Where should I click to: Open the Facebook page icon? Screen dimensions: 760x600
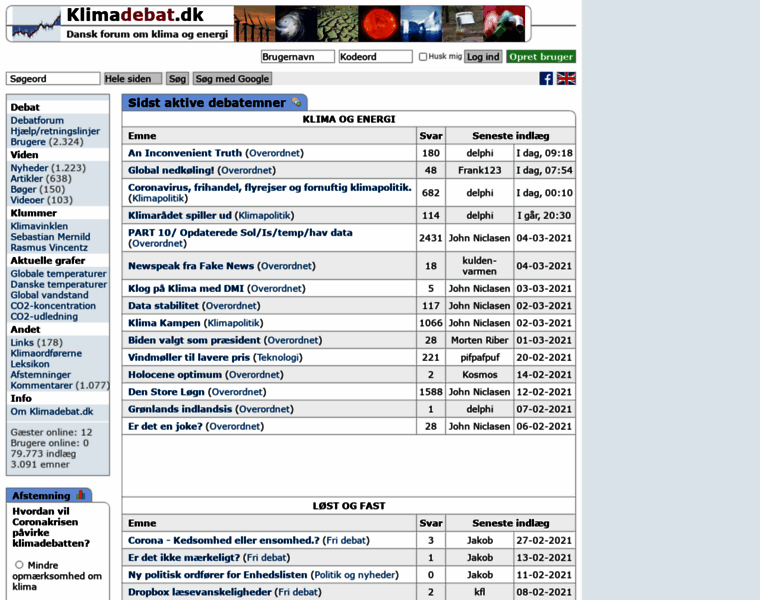click(x=546, y=79)
